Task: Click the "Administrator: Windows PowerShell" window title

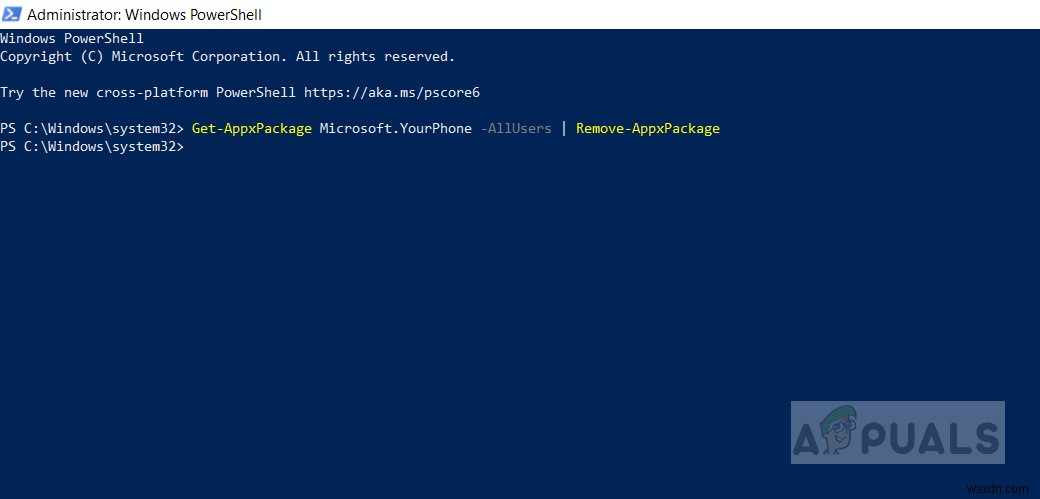Action: coord(144,15)
